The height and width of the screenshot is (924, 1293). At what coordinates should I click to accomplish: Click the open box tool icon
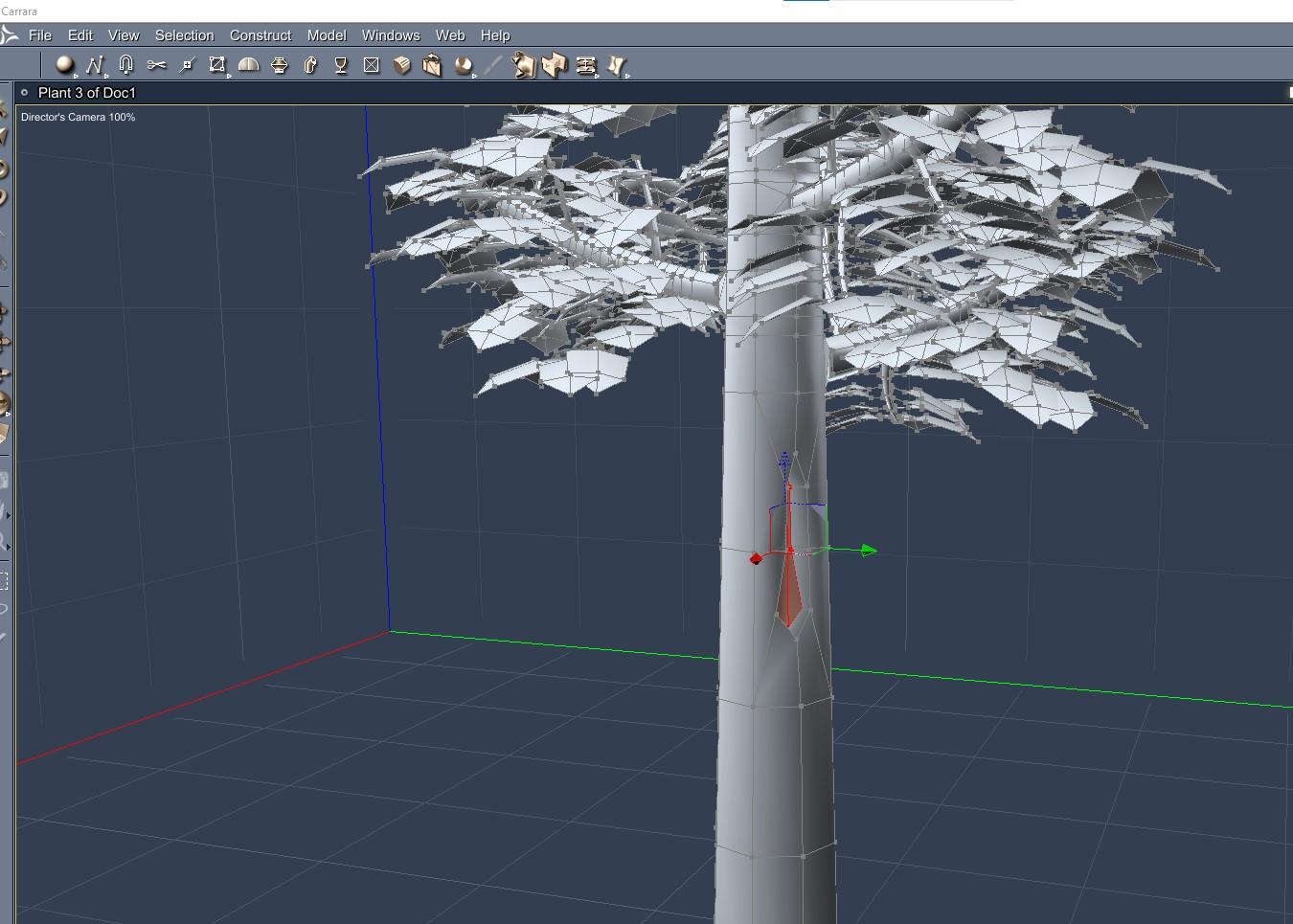433,65
